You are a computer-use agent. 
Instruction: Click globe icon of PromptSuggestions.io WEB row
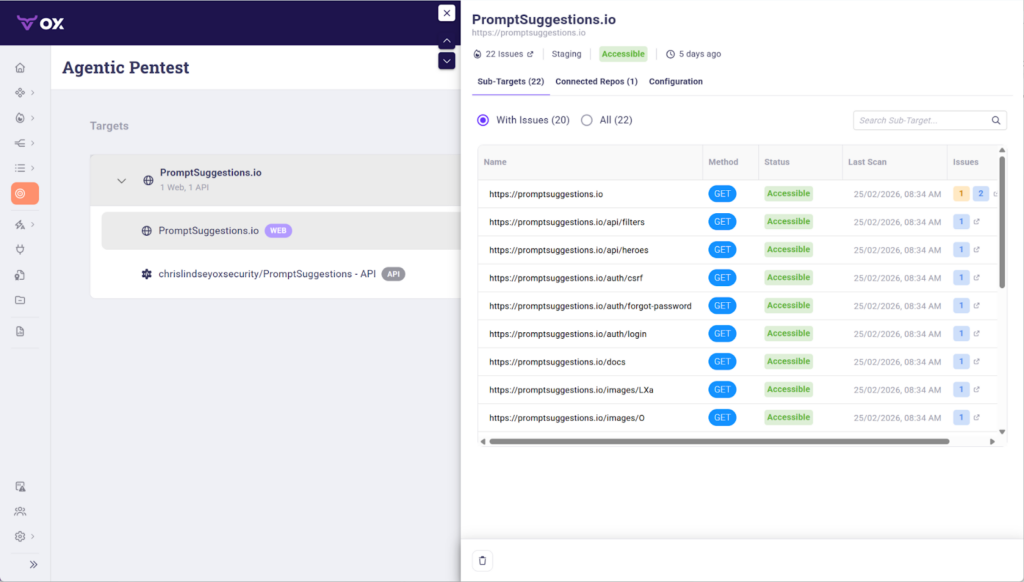[146, 231]
